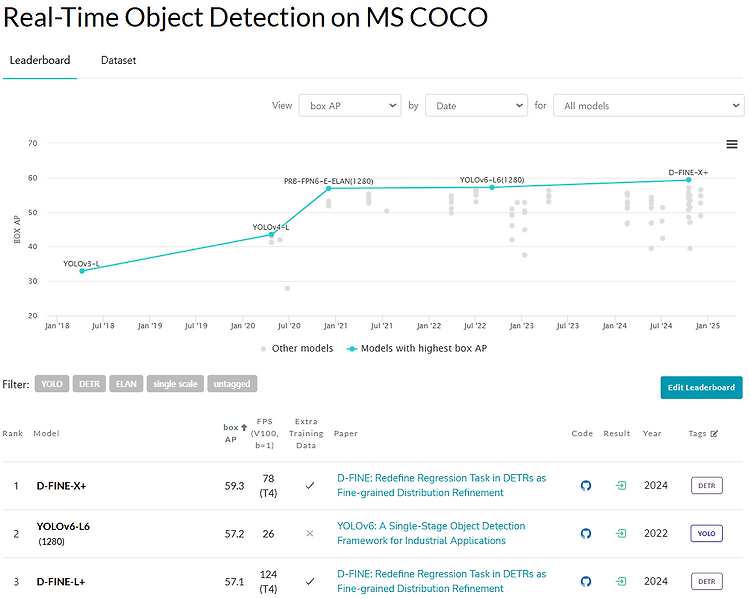Toggle the YOLO filter tag
Screen dimensions: 750x598
[52, 384]
